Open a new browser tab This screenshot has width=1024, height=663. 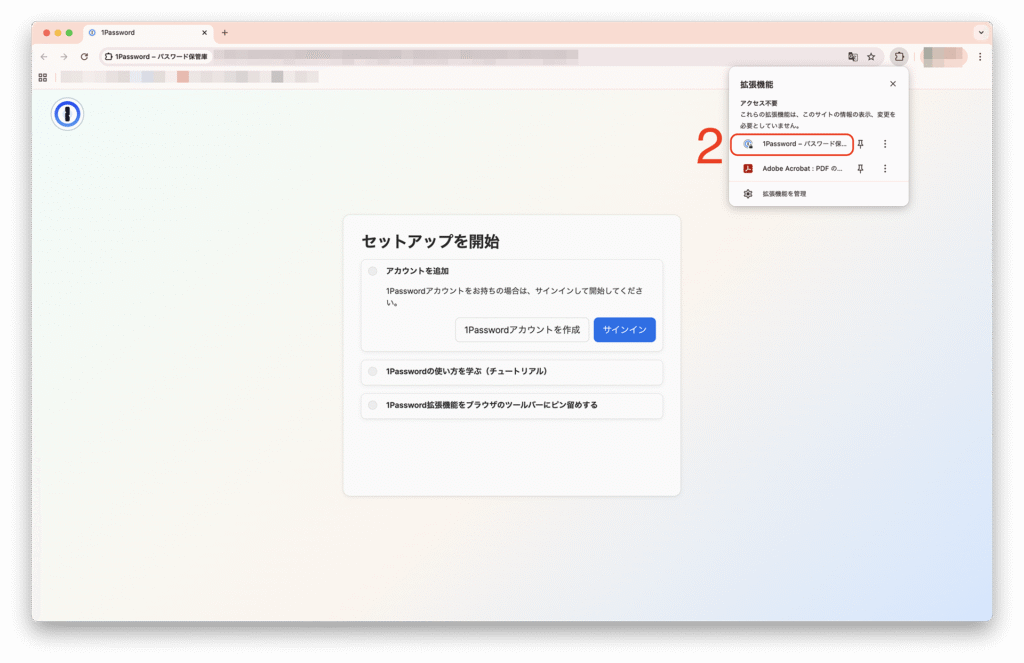225,33
